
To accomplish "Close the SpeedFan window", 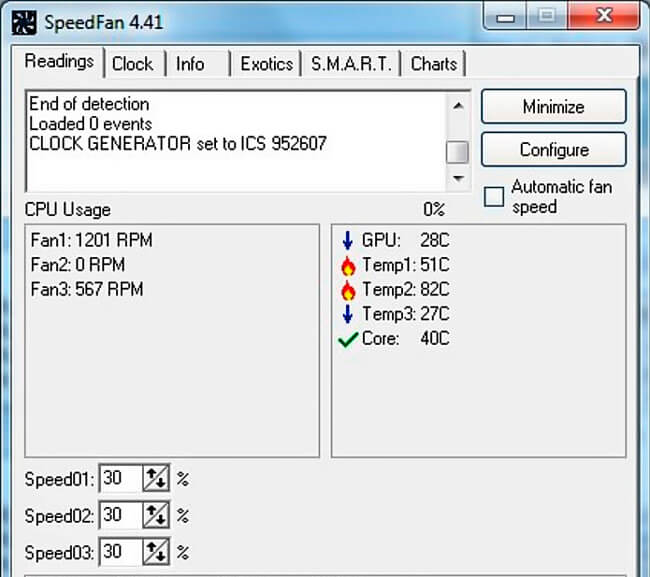I will click(604, 16).
